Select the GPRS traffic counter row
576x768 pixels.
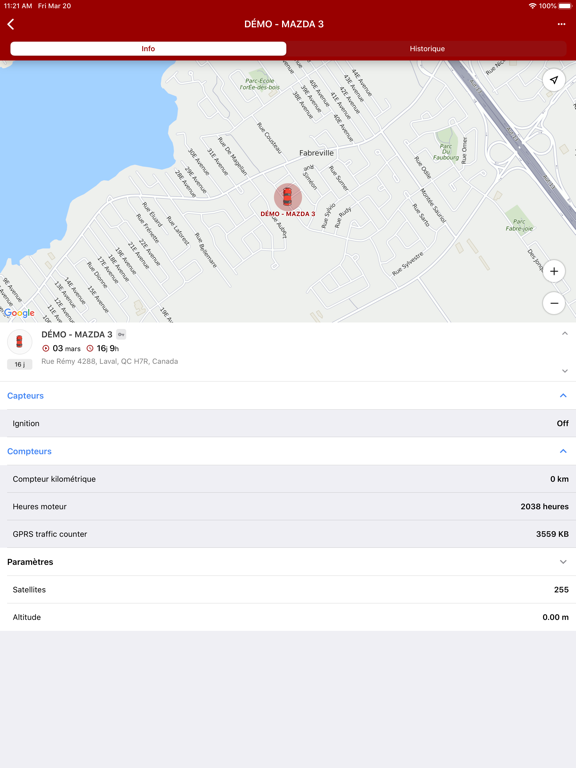(288, 534)
